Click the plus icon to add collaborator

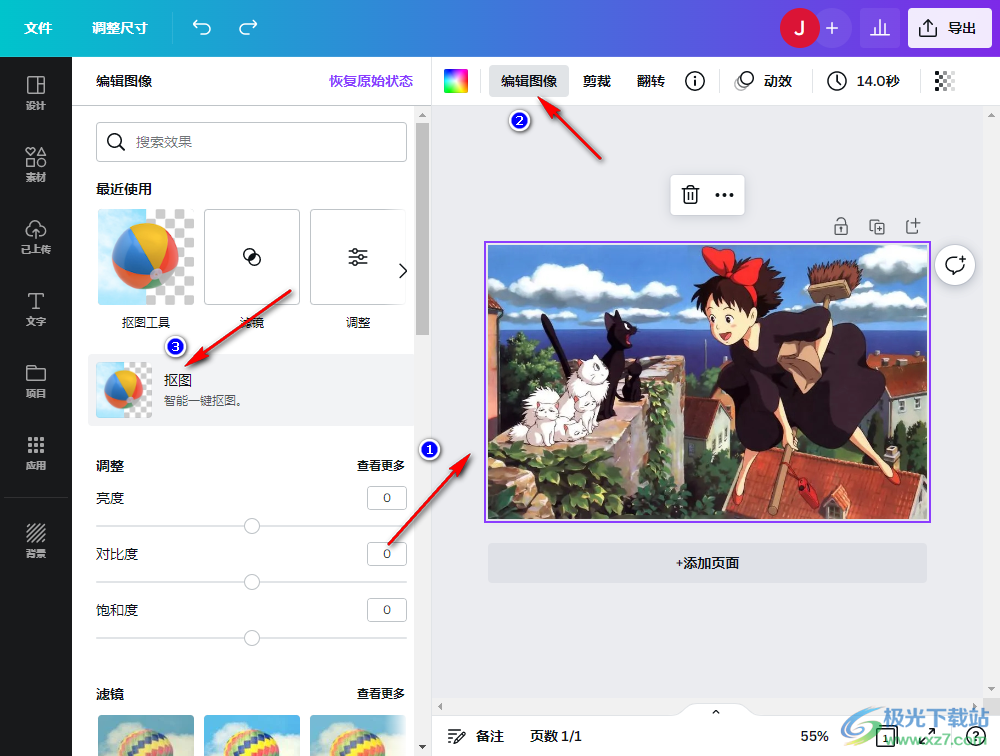tap(832, 28)
